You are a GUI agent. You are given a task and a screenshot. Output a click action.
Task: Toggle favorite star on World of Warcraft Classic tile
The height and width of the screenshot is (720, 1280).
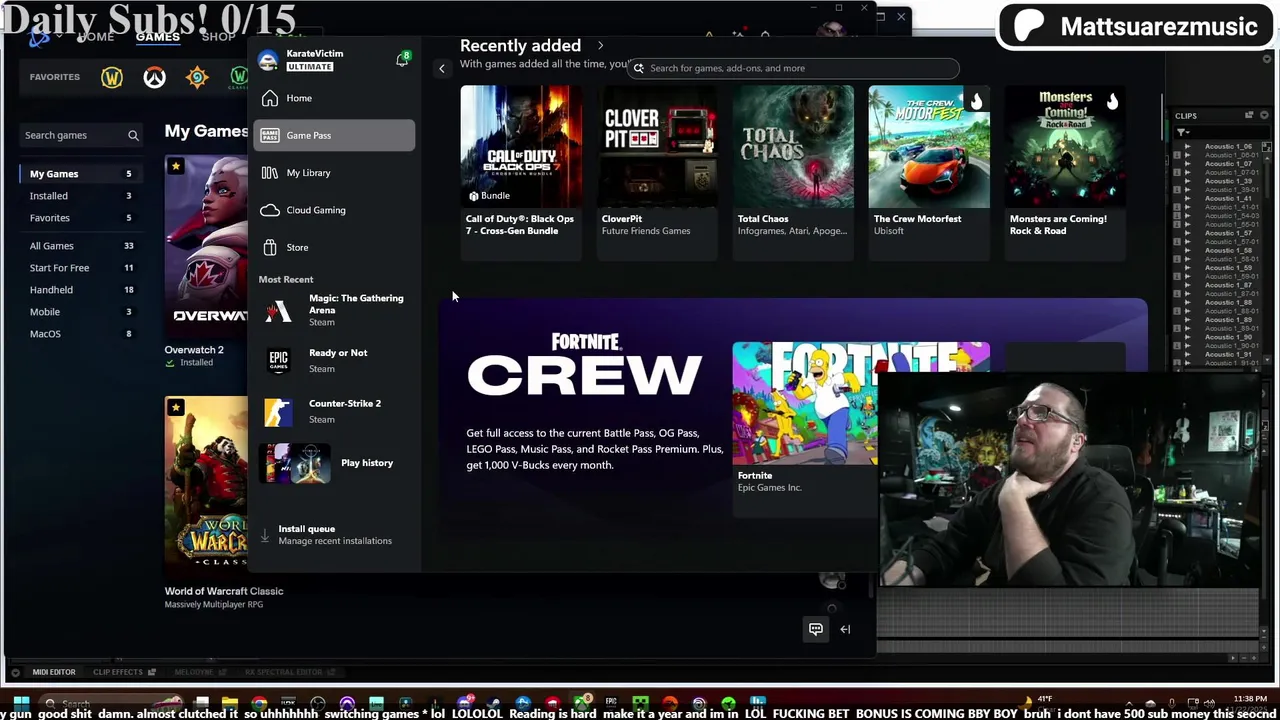click(176, 407)
